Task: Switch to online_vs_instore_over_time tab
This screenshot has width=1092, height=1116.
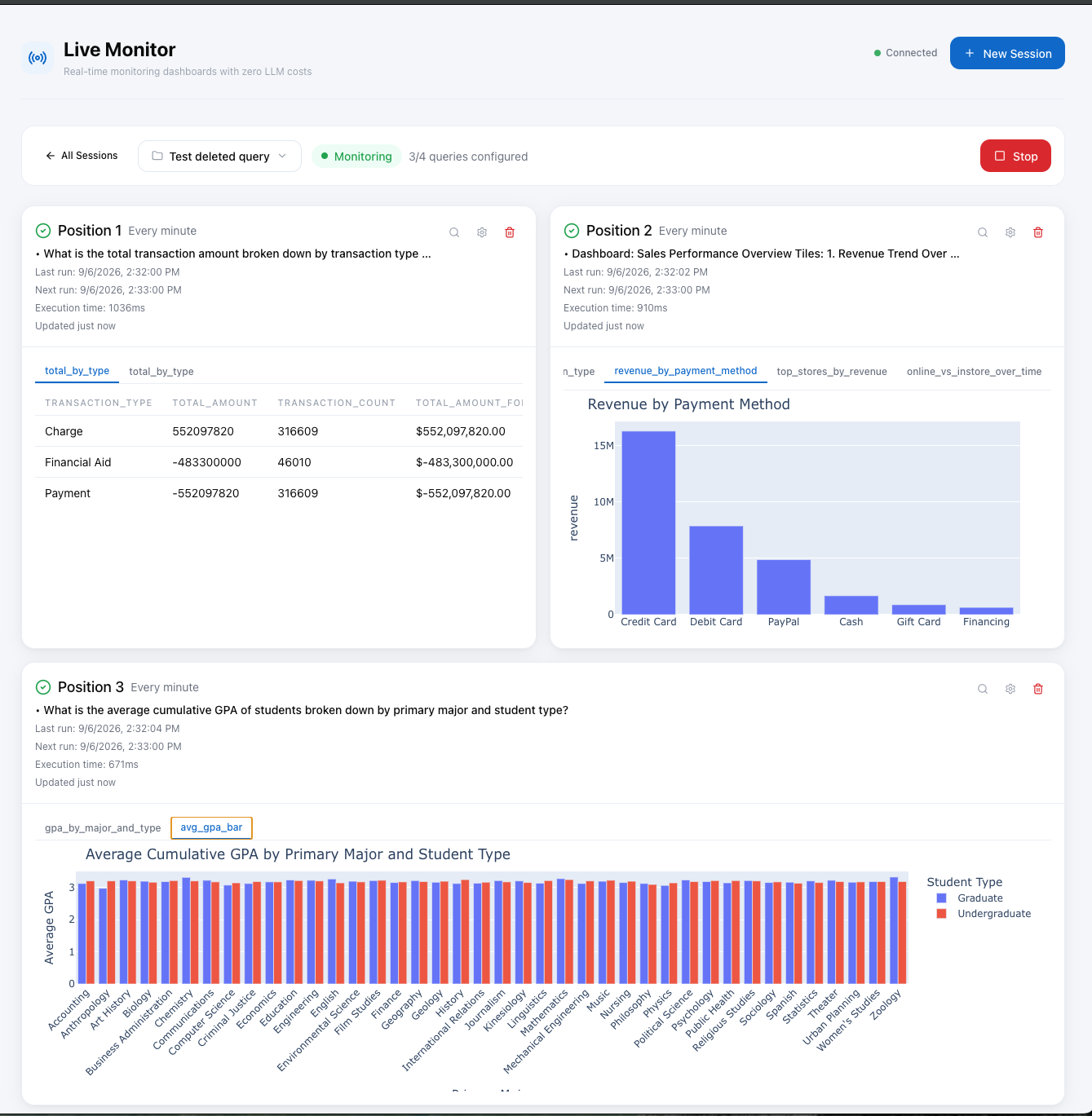Action: click(x=974, y=372)
